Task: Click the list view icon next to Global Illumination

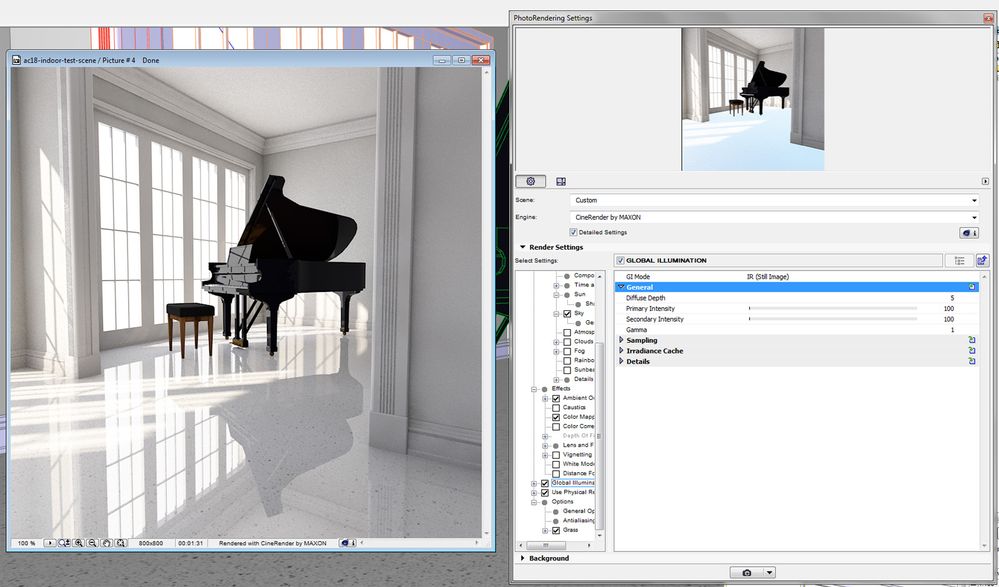Action: [x=959, y=260]
